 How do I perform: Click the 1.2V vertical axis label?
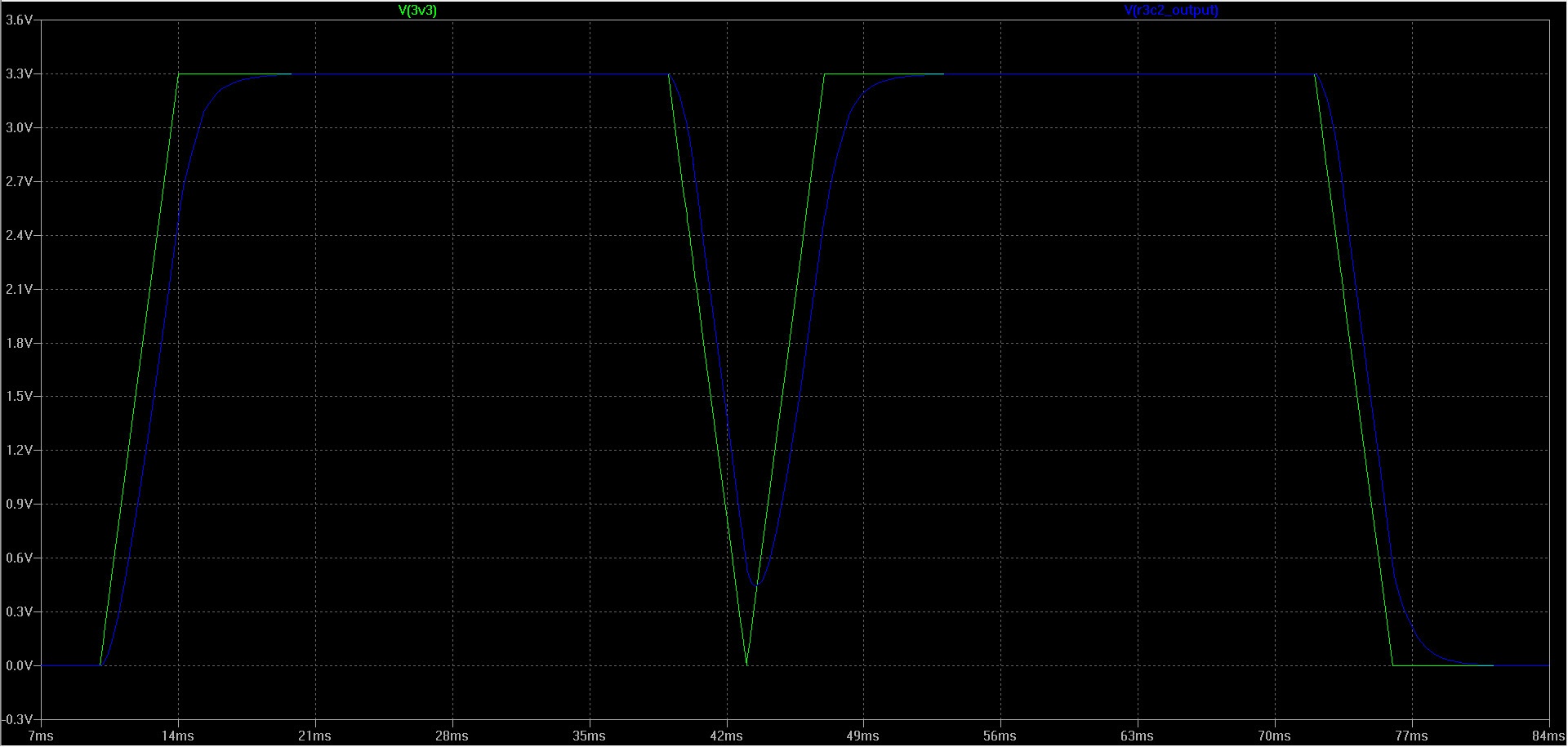pyautogui.click(x=19, y=451)
